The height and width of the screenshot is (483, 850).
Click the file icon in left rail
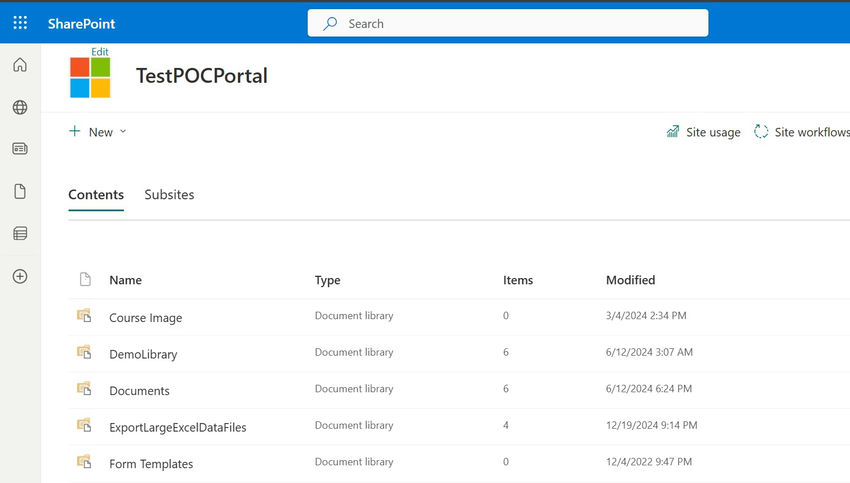pyautogui.click(x=20, y=191)
